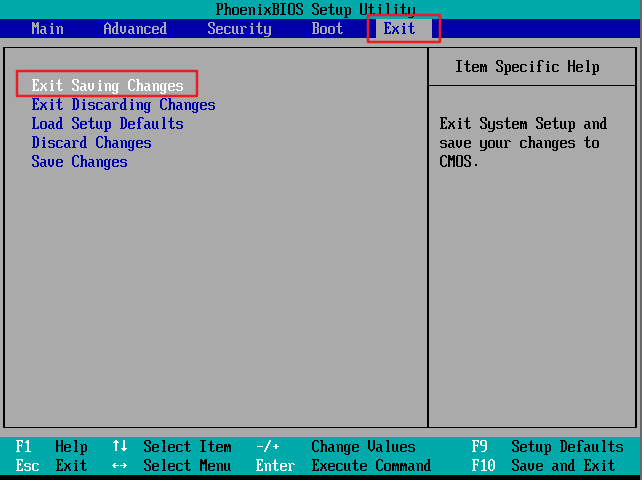This screenshot has width=642, height=480.
Task: Click the help text about saving to CMOS
Action: click(523, 143)
